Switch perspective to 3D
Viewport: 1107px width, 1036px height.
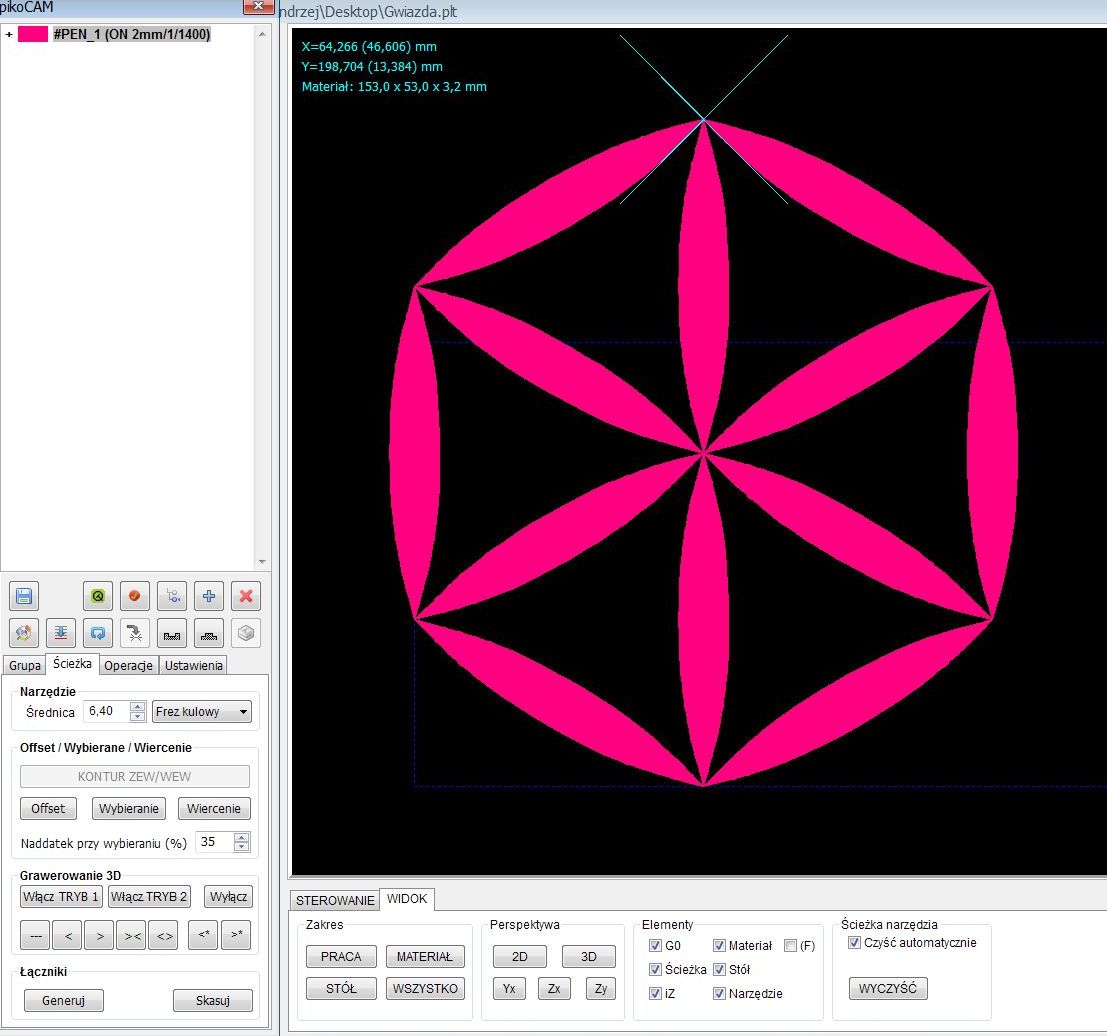tap(589, 957)
